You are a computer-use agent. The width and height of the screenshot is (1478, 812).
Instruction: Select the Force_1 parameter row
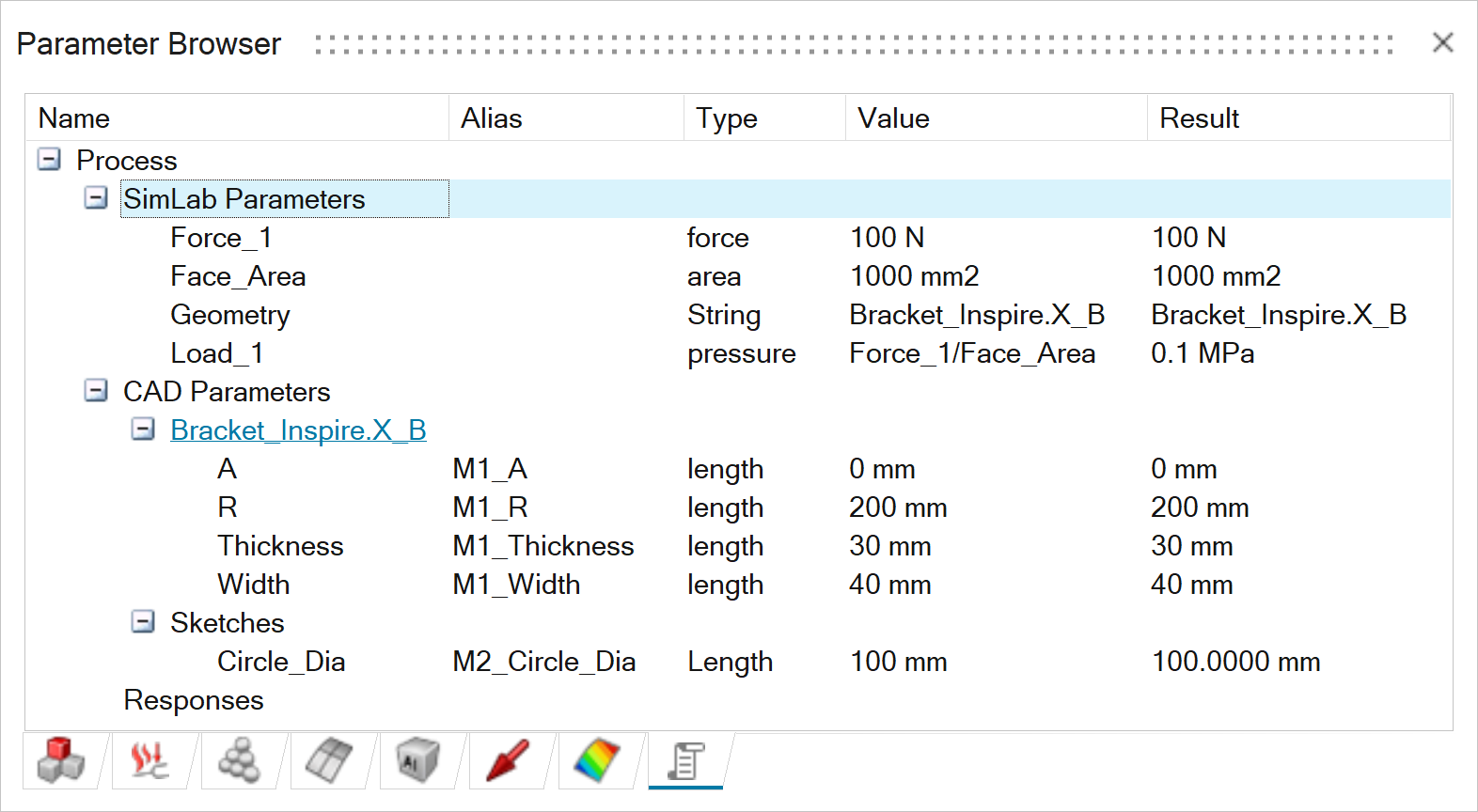[221, 238]
